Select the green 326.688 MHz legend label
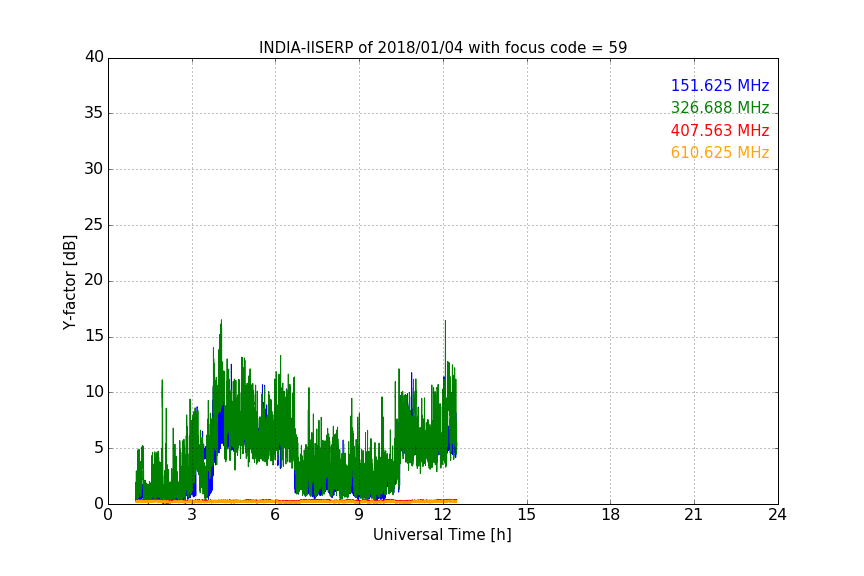The image size is (864, 576). click(x=720, y=107)
